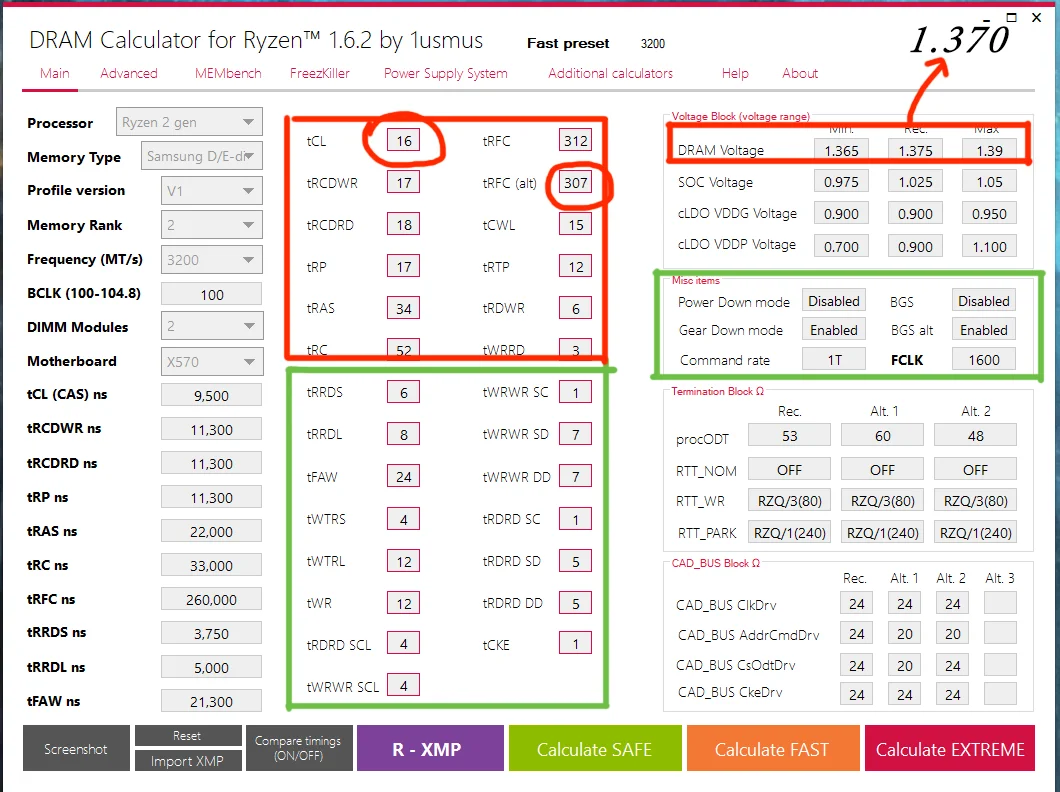Click the BCLK (100-104.8) input field
Screen dimensions: 1060x792
(x=212, y=294)
